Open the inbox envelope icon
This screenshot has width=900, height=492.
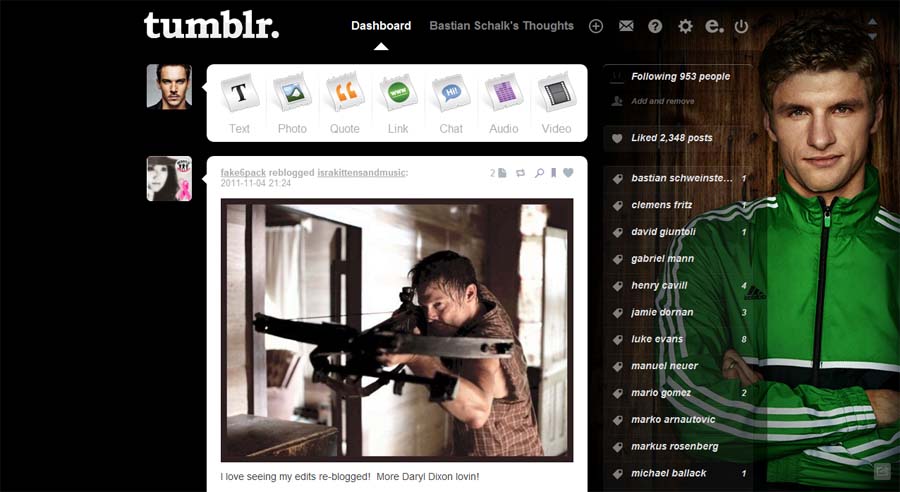pos(626,26)
